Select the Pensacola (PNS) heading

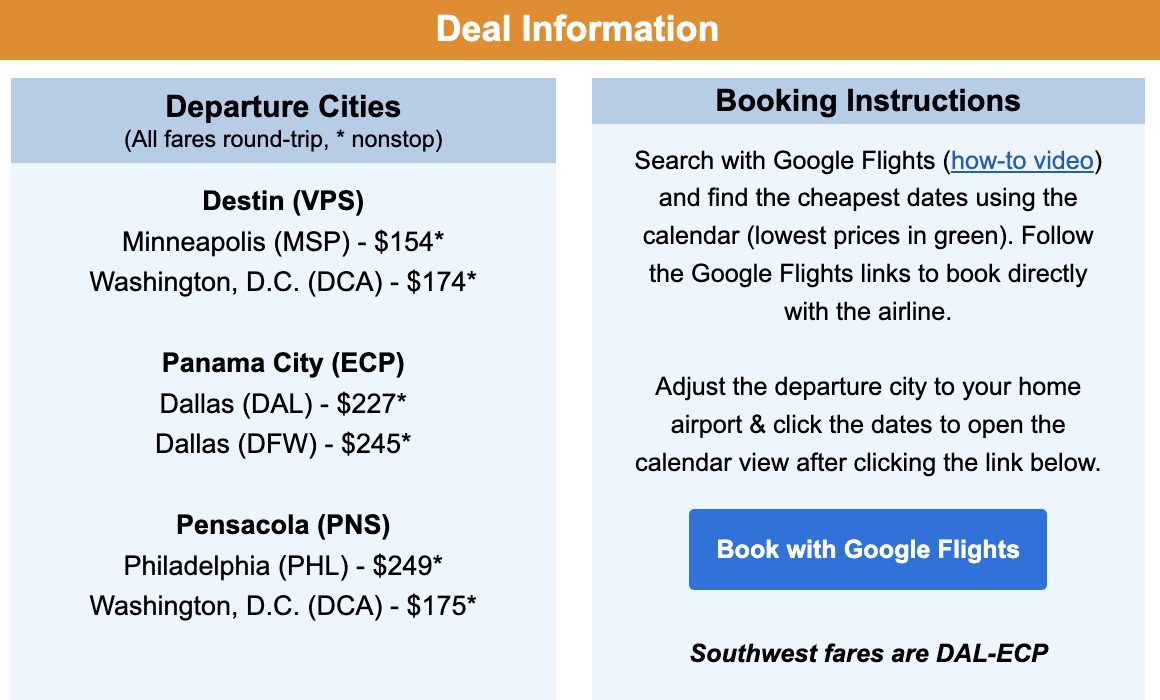[x=283, y=524]
